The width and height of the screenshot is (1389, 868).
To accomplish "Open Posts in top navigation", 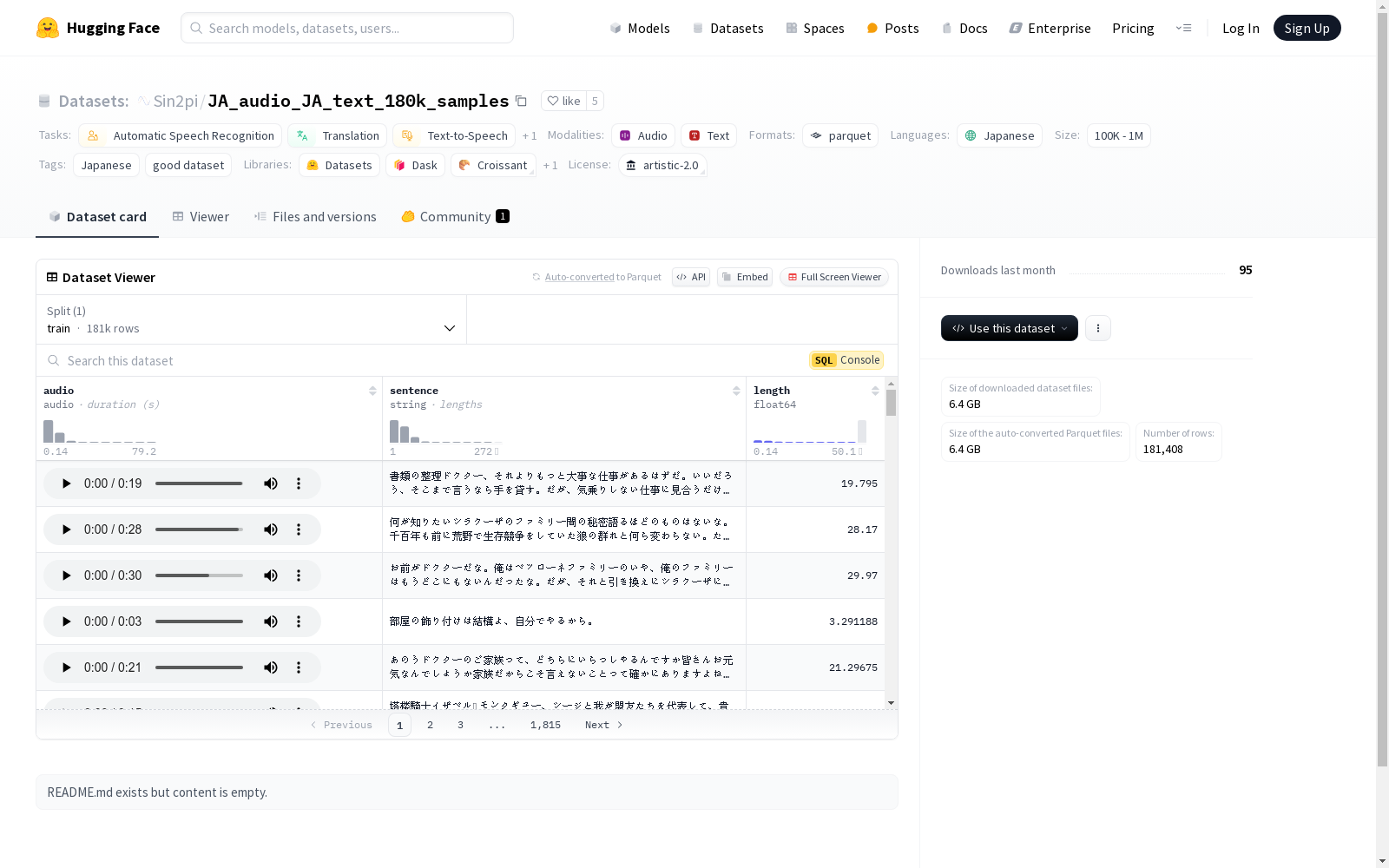I will pos(893,28).
